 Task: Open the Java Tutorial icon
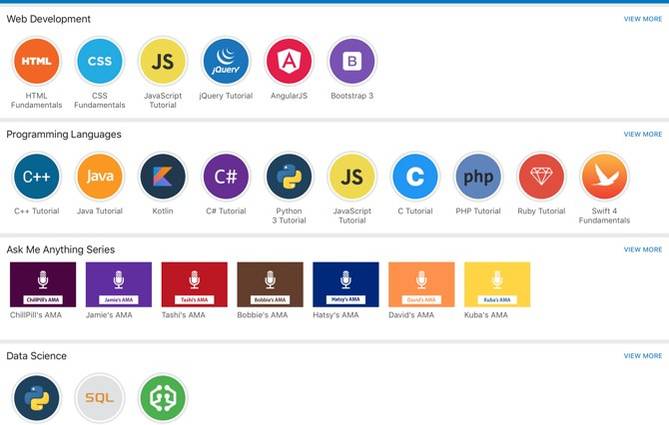coord(99,176)
